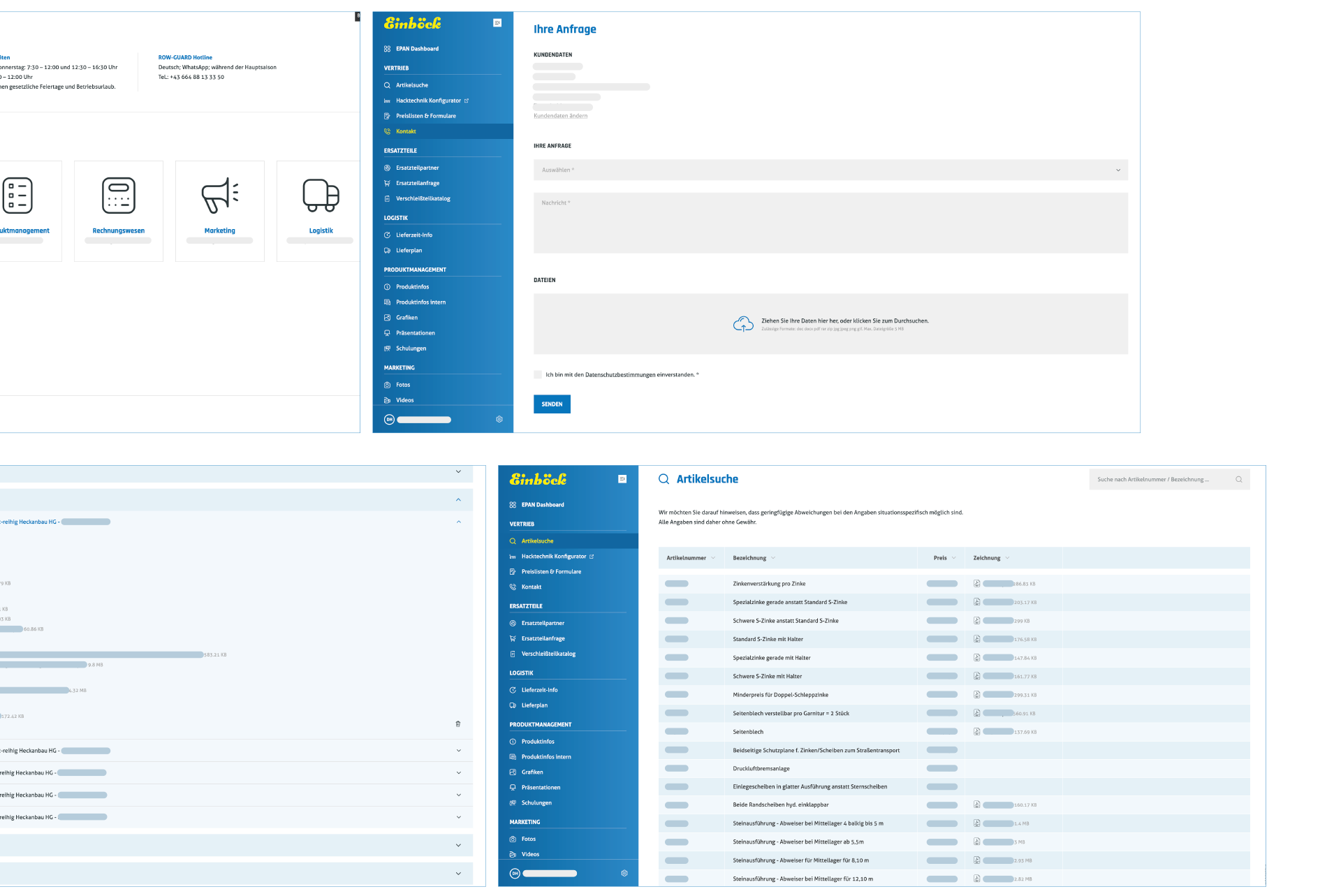The height and width of the screenshot is (896, 1341).
Task: Click the ROW-GUARD Hotline link
Action: click(x=185, y=57)
